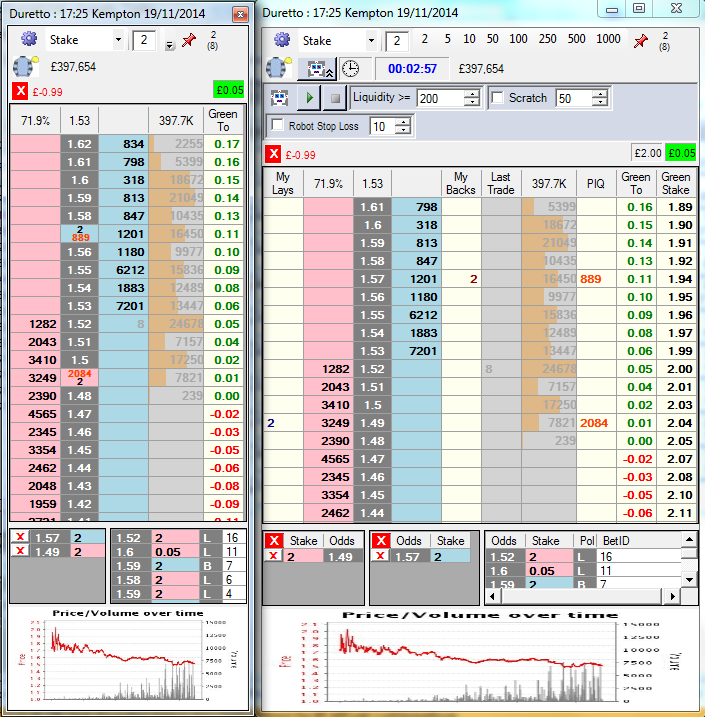Toggle the robot panel button
The image size is (705, 717).
pyautogui.click(x=317, y=69)
